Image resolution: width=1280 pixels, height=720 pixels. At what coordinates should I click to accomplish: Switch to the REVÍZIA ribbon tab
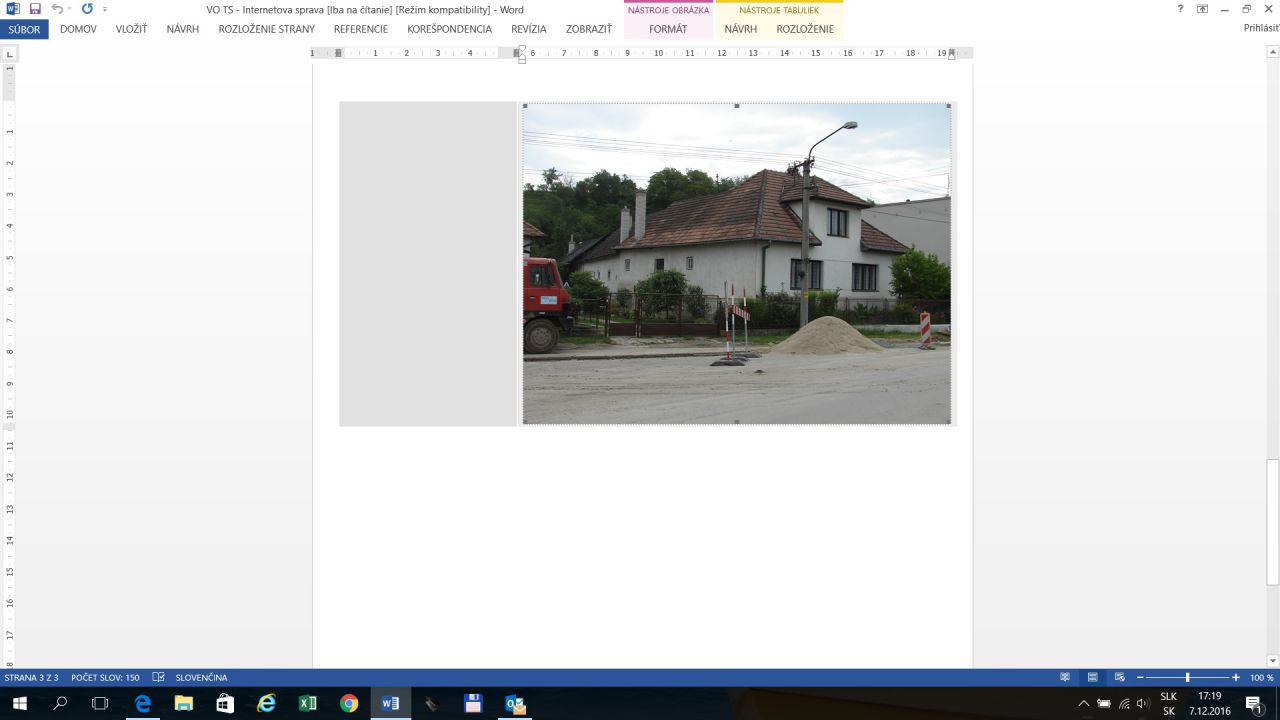click(529, 29)
